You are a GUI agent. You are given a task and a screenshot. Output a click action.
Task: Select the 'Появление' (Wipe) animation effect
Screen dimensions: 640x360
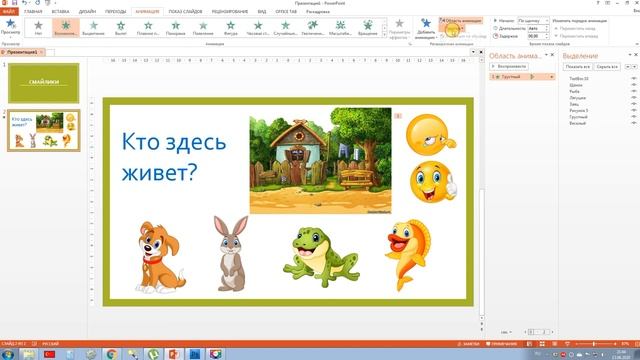[203, 28]
